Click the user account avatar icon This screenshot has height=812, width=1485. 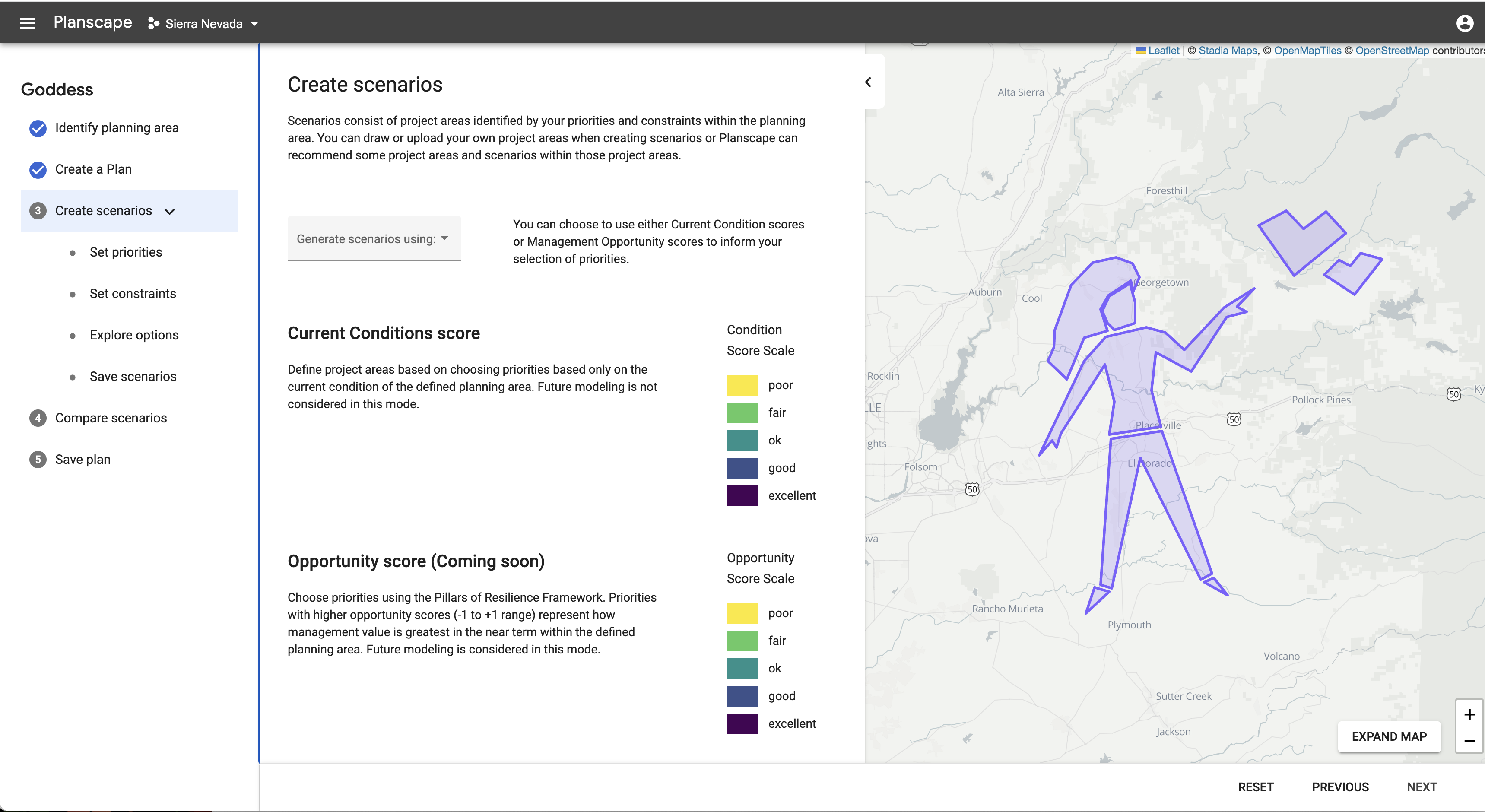pyautogui.click(x=1465, y=22)
